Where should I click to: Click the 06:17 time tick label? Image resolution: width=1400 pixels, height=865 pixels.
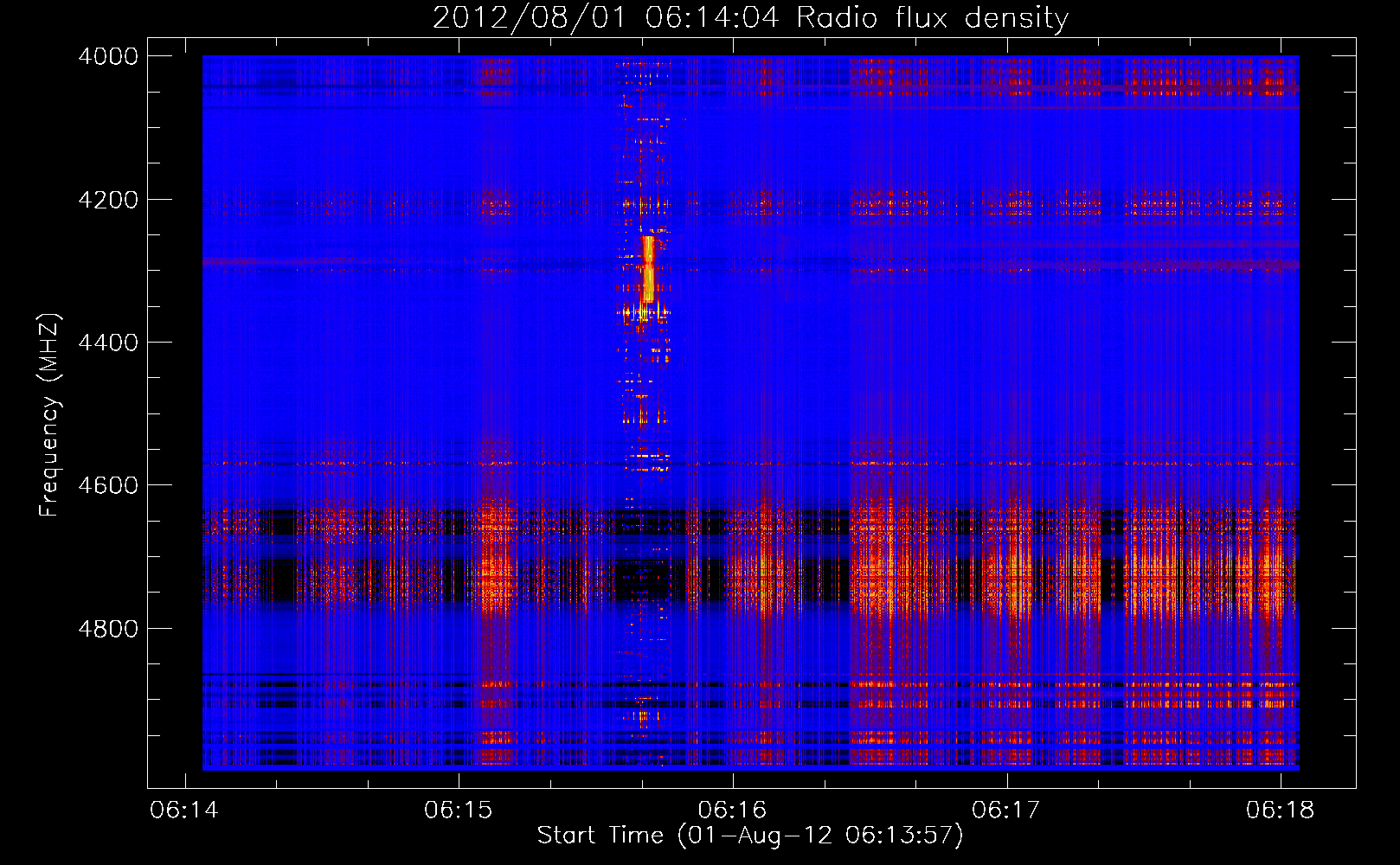[x=1006, y=811]
